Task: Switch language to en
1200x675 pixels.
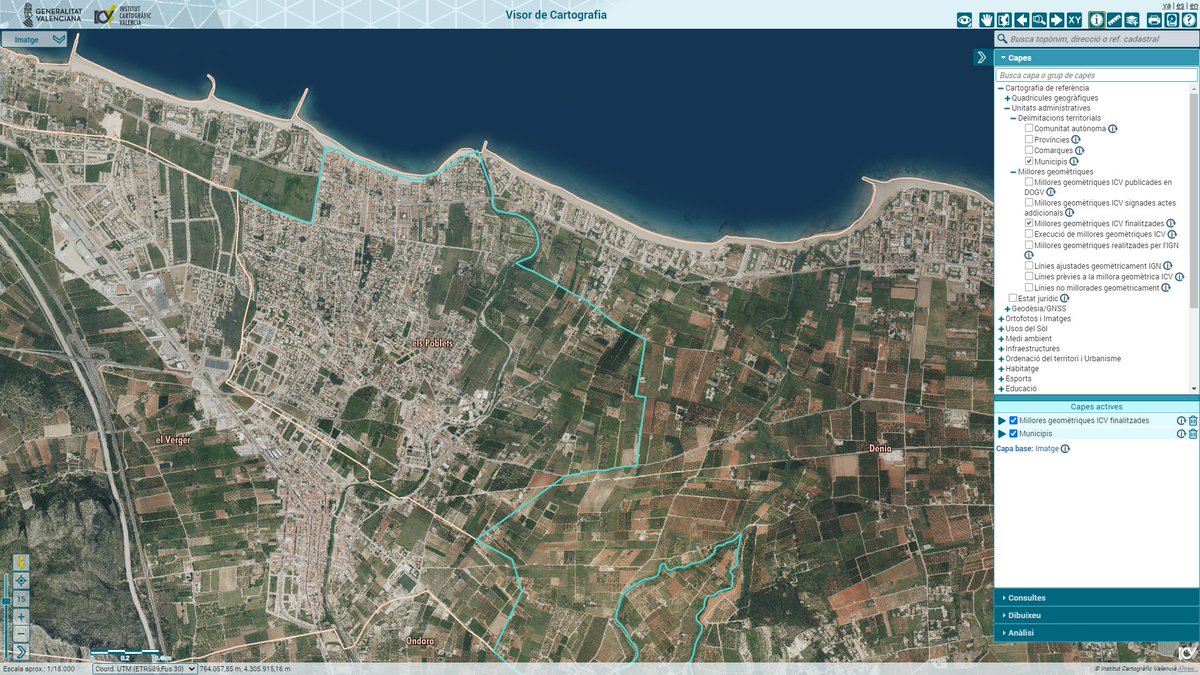Action: [1194, 5]
